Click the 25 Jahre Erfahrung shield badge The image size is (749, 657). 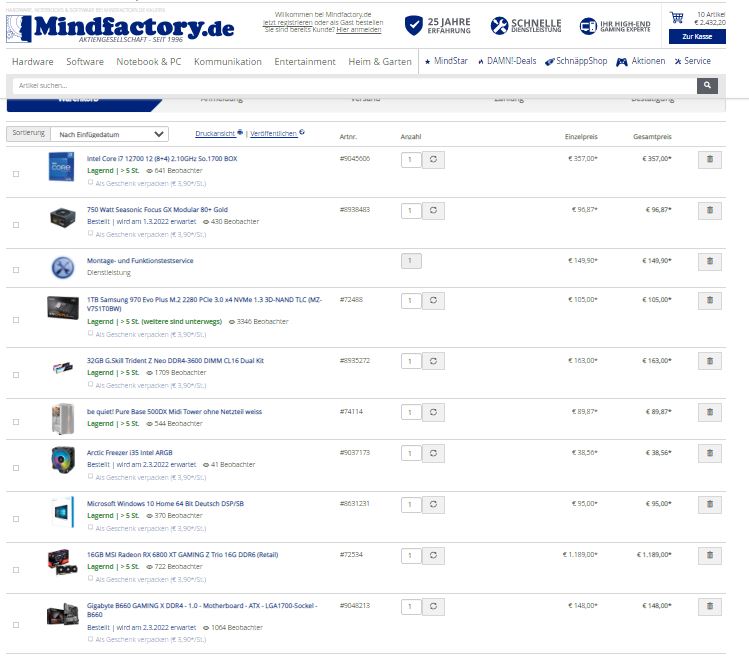[438, 25]
